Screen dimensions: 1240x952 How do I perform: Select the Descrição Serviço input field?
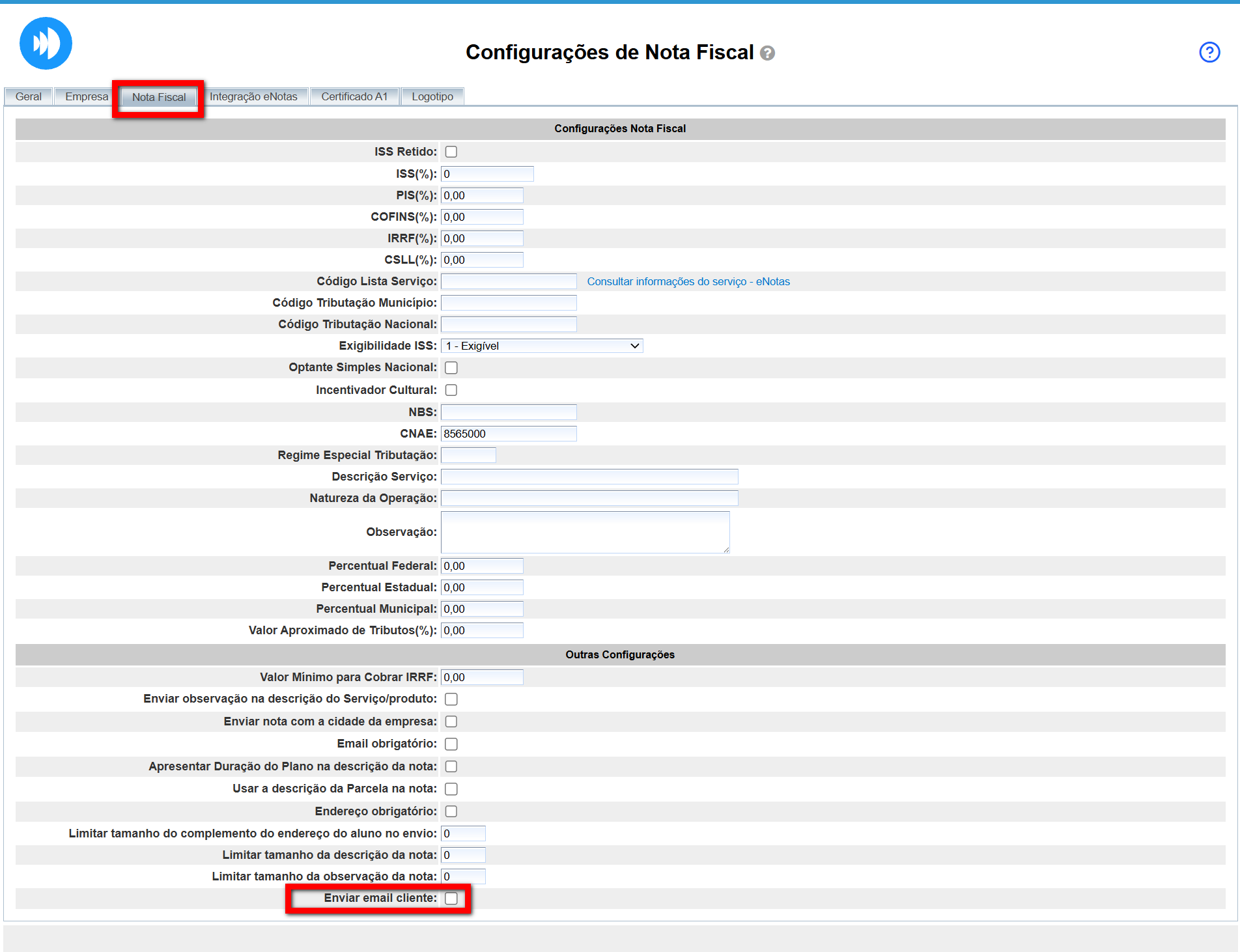pyautogui.click(x=589, y=477)
